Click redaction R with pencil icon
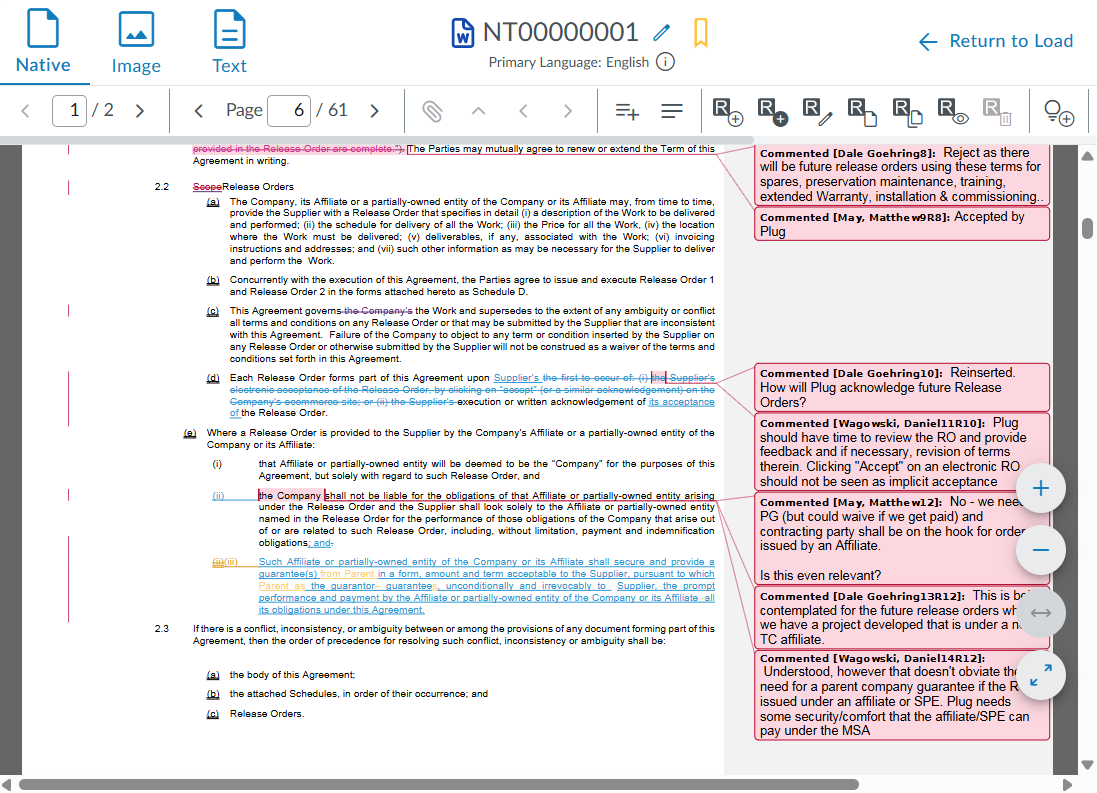The image size is (1097, 793). 817,111
